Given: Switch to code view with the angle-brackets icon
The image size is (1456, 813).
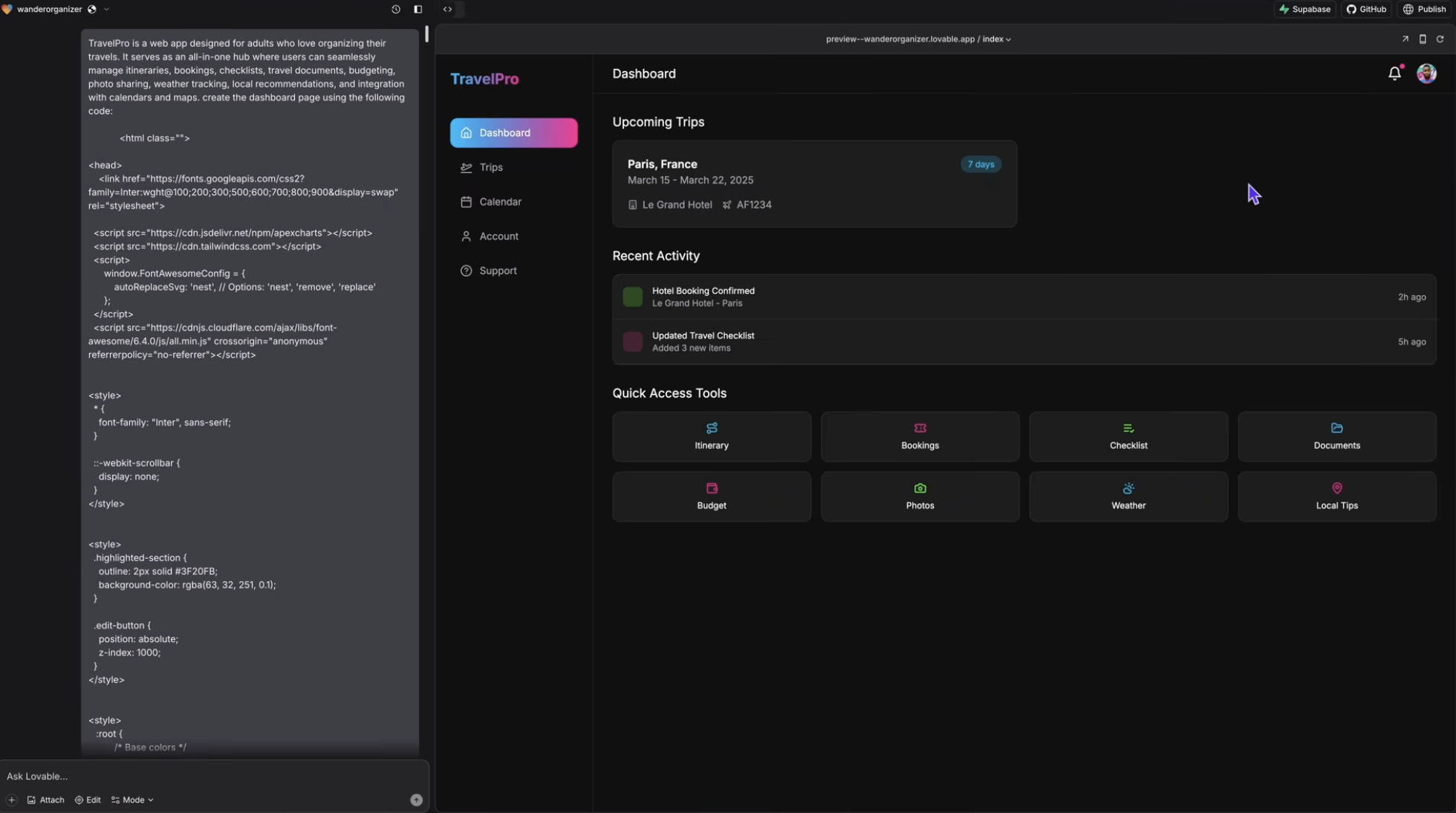Looking at the screenshot, I should coord(447,9).
